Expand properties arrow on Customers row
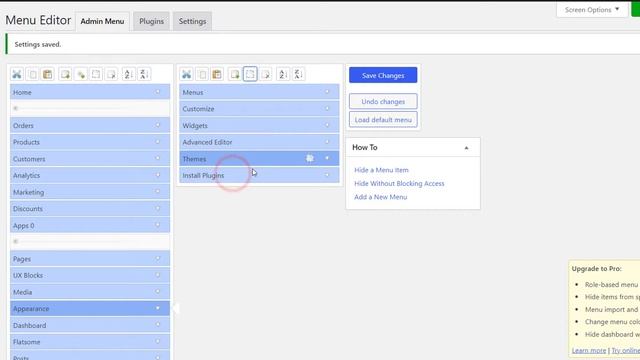 (158, 158)
